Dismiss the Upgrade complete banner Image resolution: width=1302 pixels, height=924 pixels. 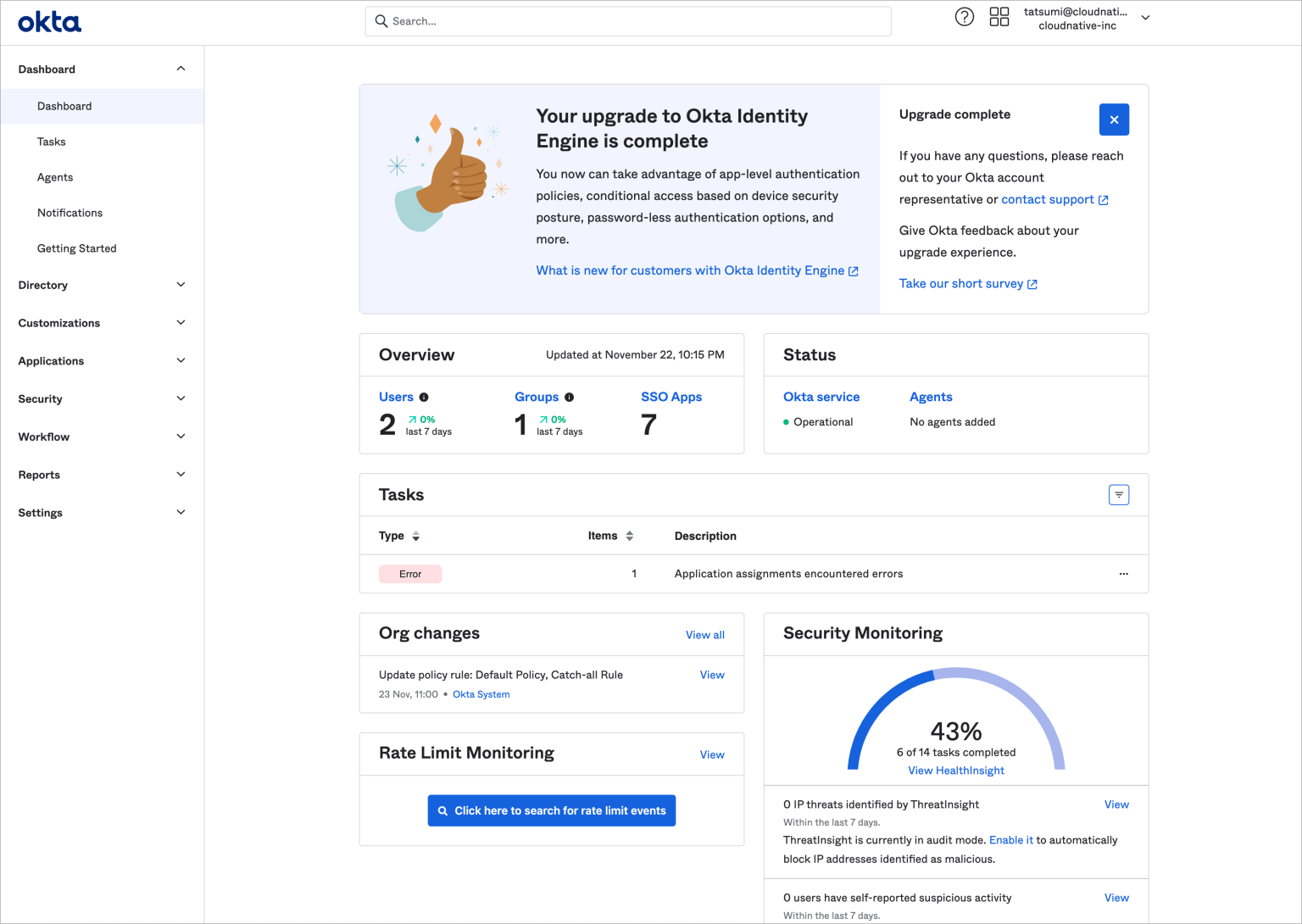click(1114, 120)
